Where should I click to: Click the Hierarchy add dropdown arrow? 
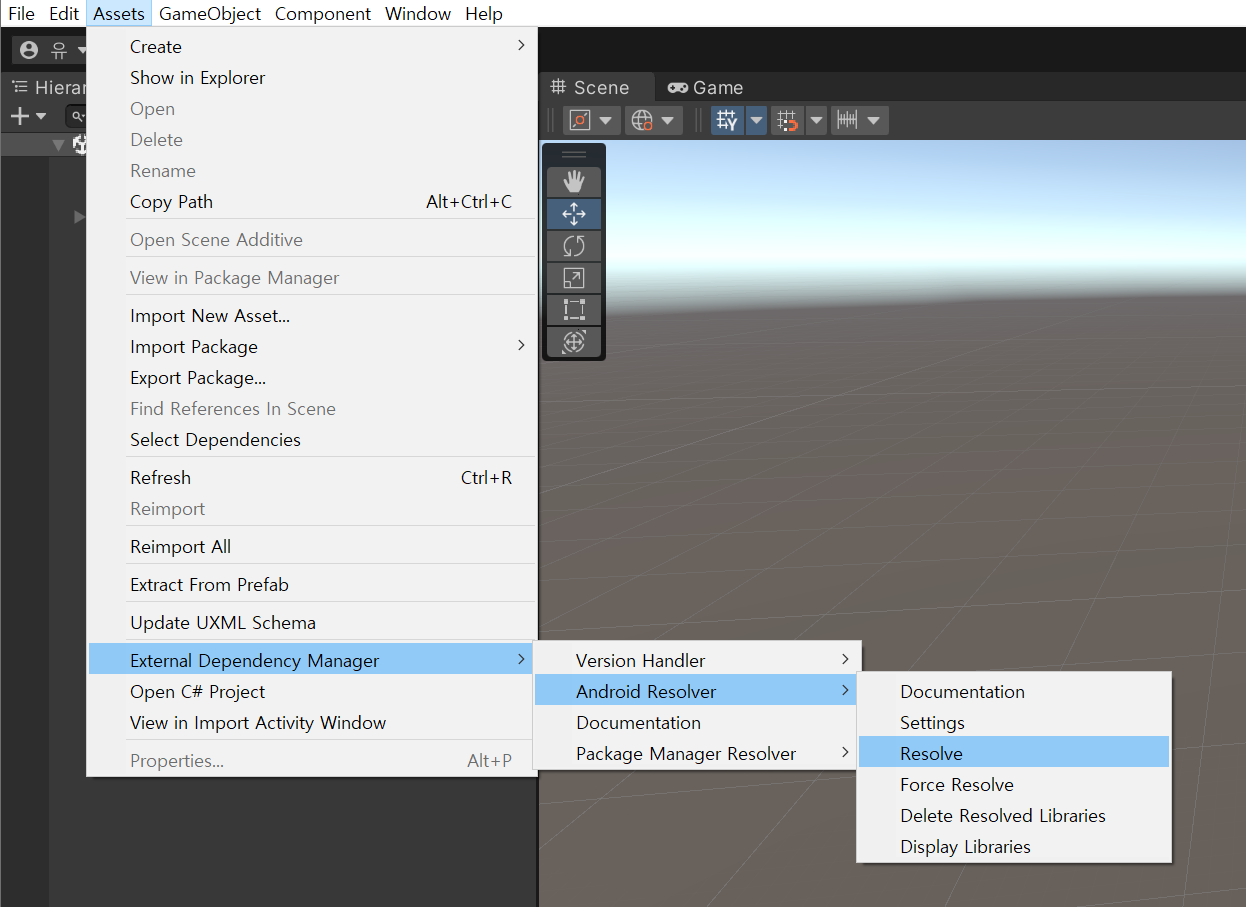tap(41, 116)
